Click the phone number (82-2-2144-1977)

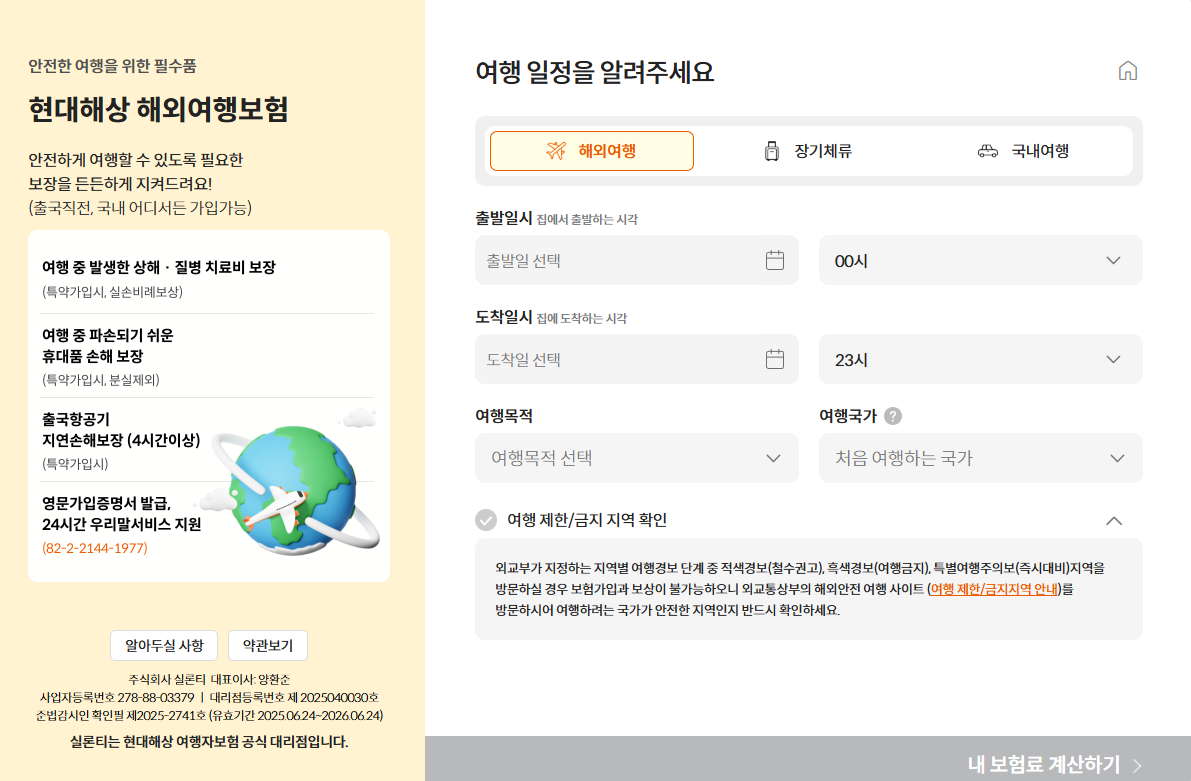[x=95, y=548]
